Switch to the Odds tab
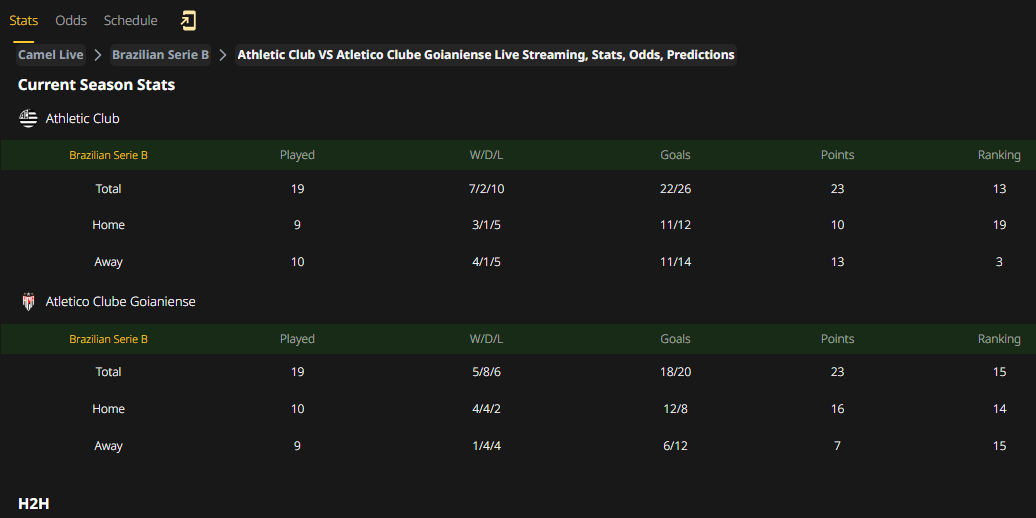The height and width of the screenshot is (518, 1036). point(71,20)
